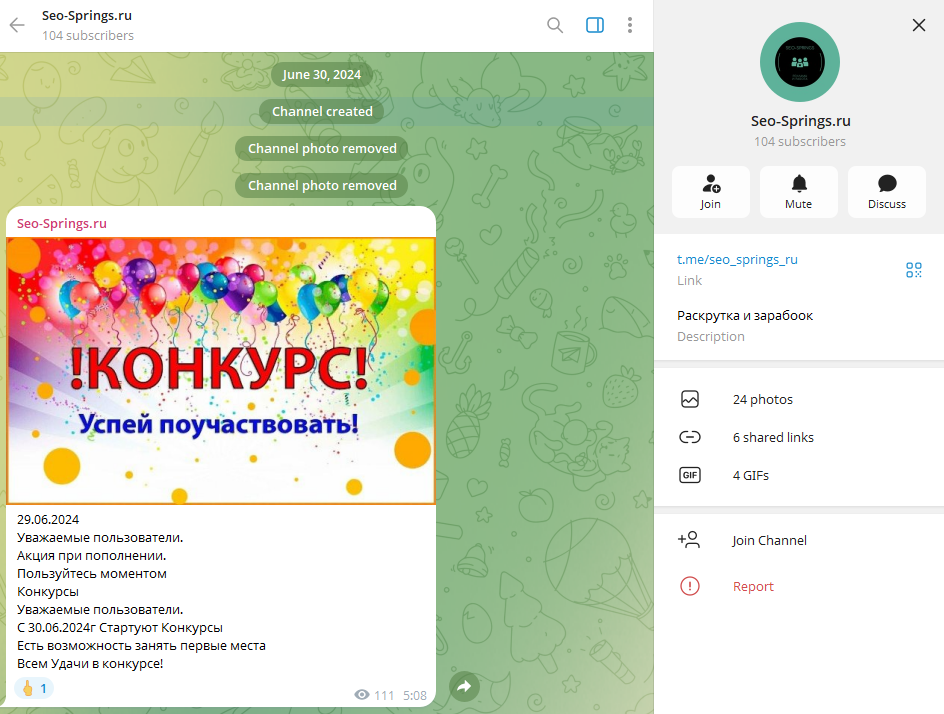Screen dimensions: 944x714
Task: Click the '29.06.2024' line in the post
Action: (x=48, y=520)
